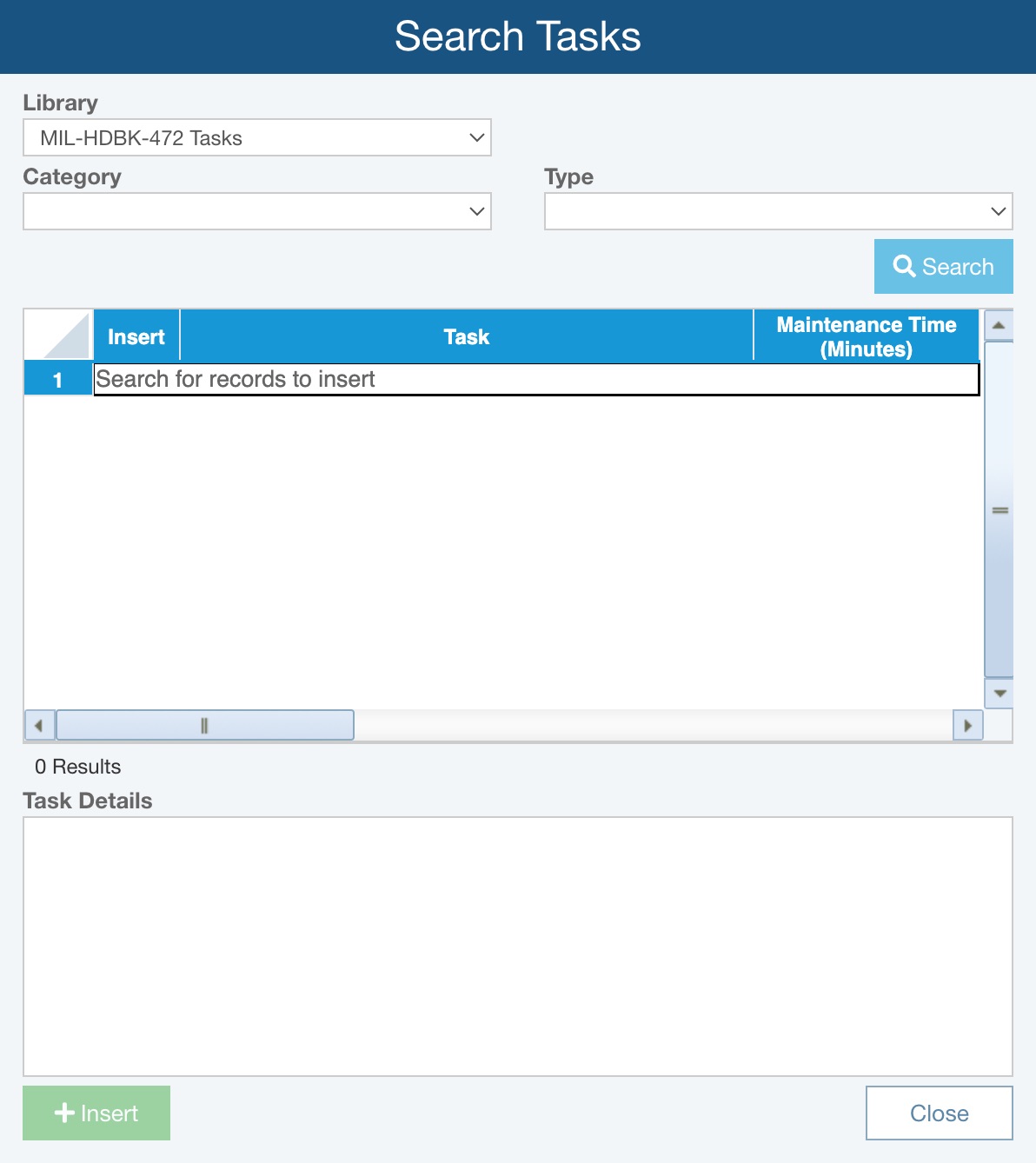Click the vertical scrollbar down arrow

[999, 694]
